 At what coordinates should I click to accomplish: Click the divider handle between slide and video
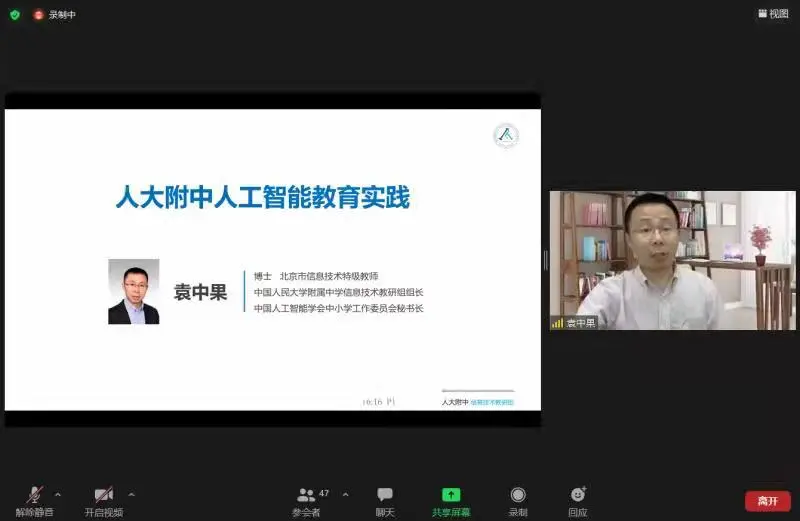tap(545, 260)
